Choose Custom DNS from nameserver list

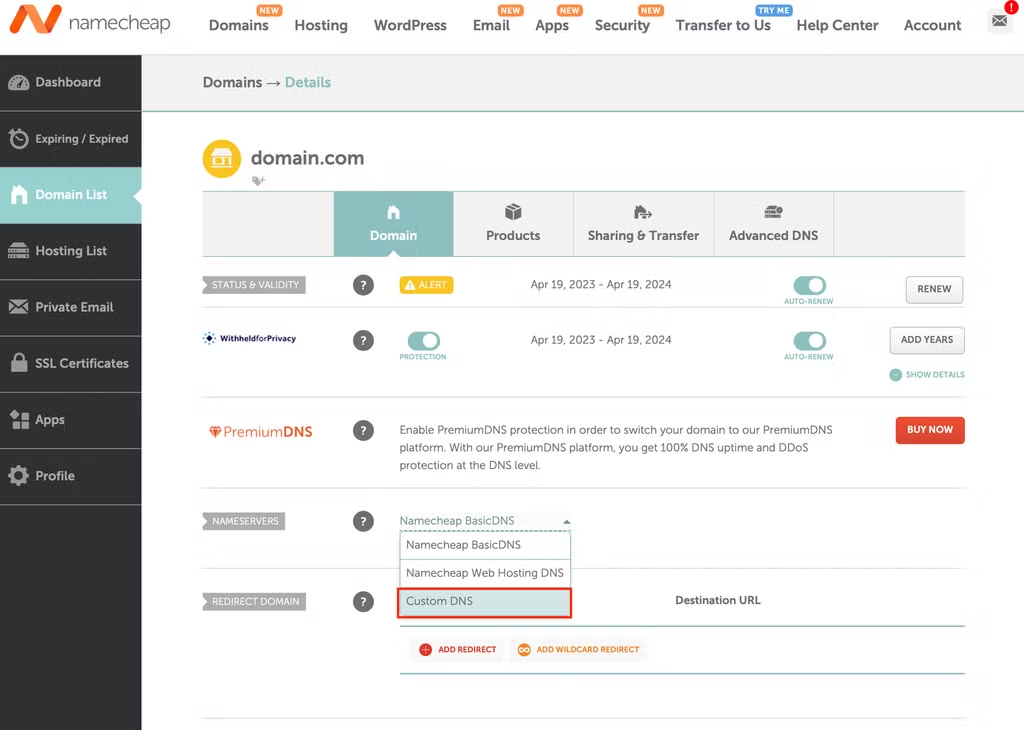pos(485,602)
